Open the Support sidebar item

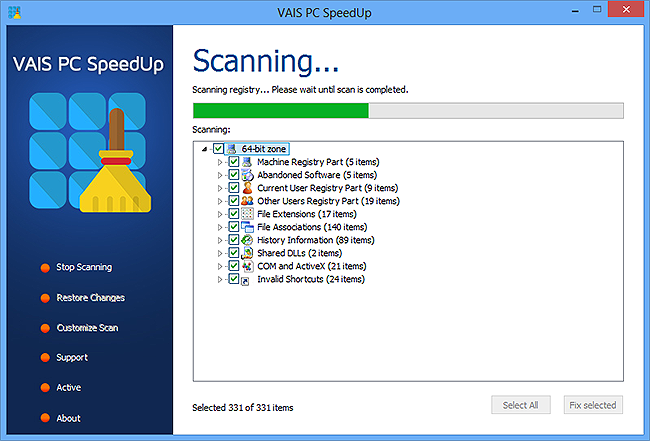(x=72, y=358)
